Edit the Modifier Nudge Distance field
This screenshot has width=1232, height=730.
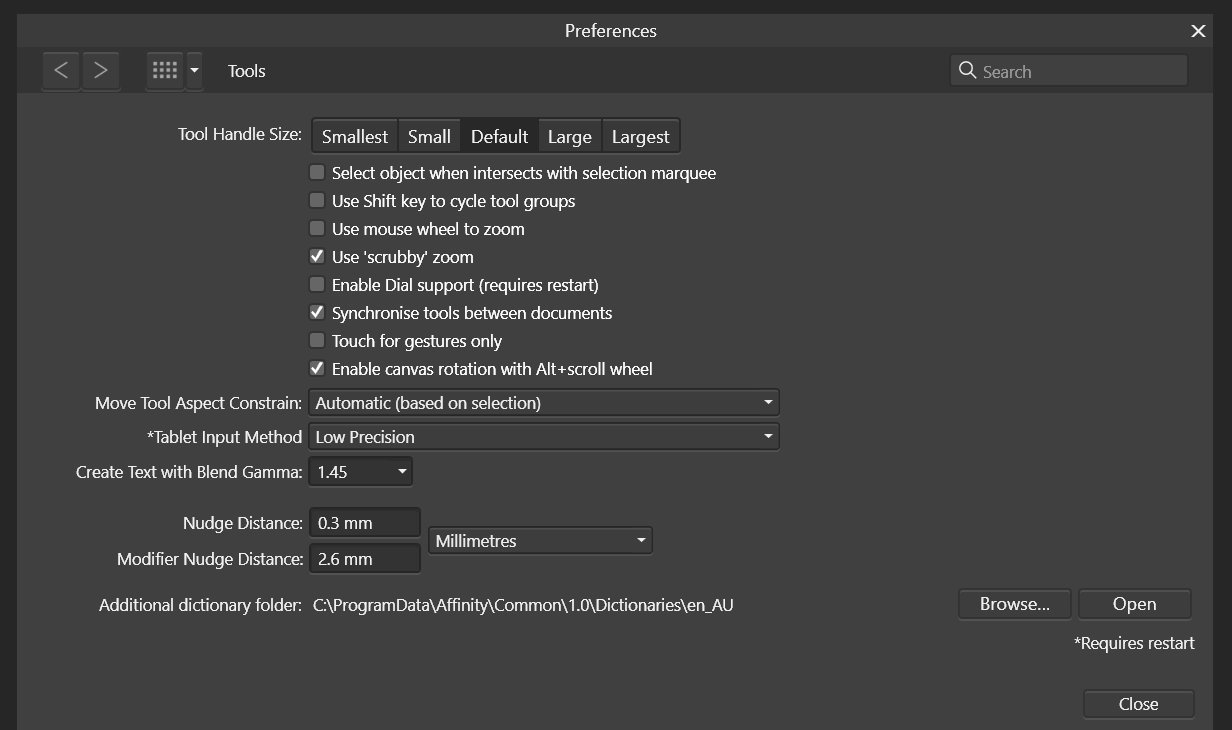364,559
